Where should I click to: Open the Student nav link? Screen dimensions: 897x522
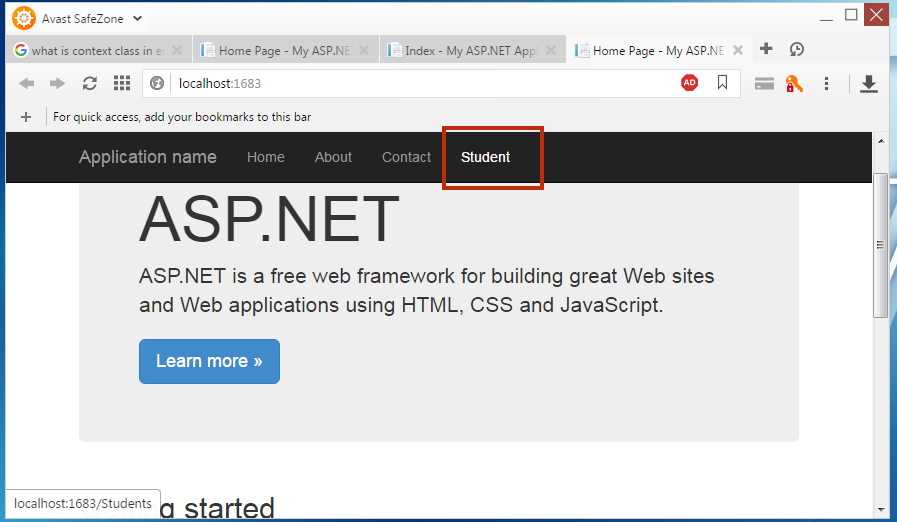click(x=485, y=157)
